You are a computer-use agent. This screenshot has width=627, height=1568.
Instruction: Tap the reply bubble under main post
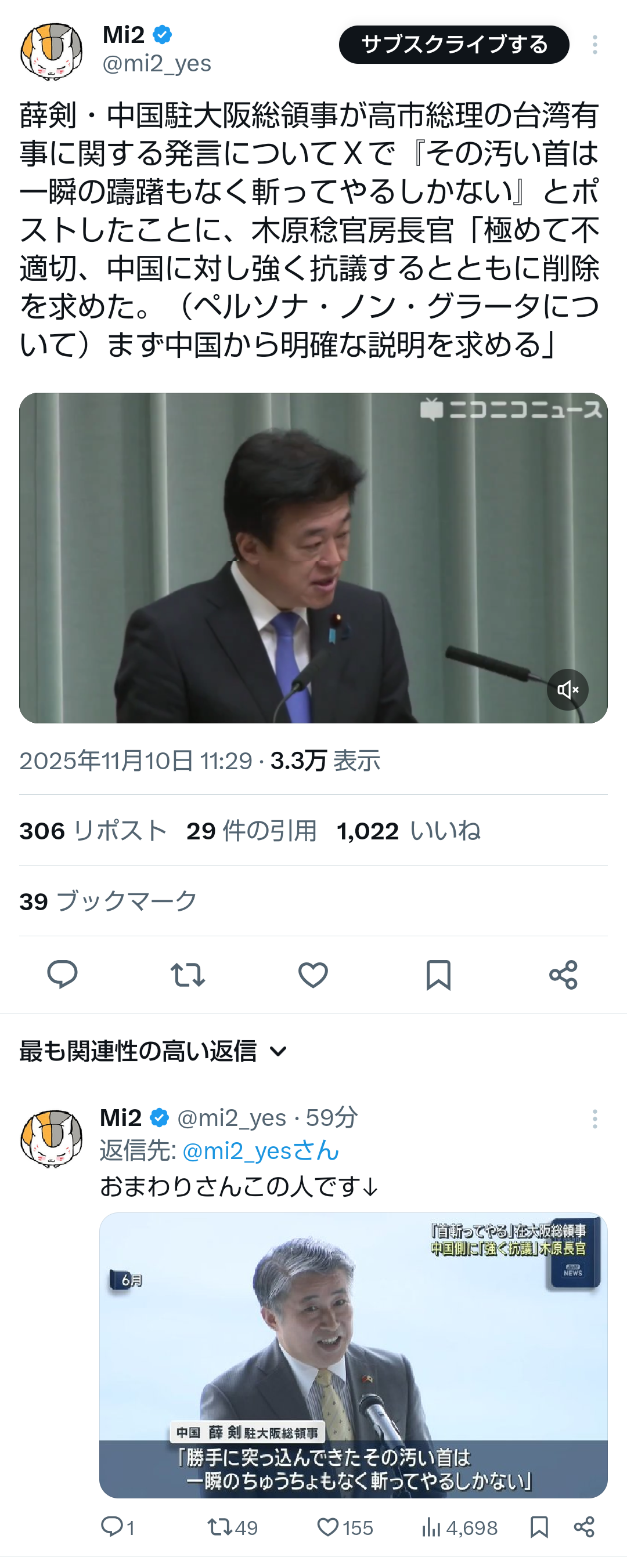(x=62, y=974)
